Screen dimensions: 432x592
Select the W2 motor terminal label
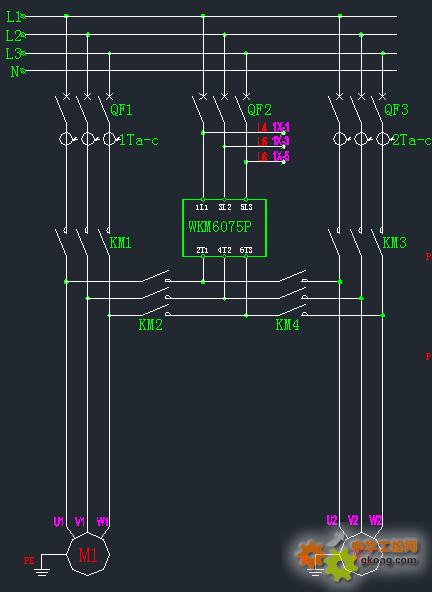[375, 521]
